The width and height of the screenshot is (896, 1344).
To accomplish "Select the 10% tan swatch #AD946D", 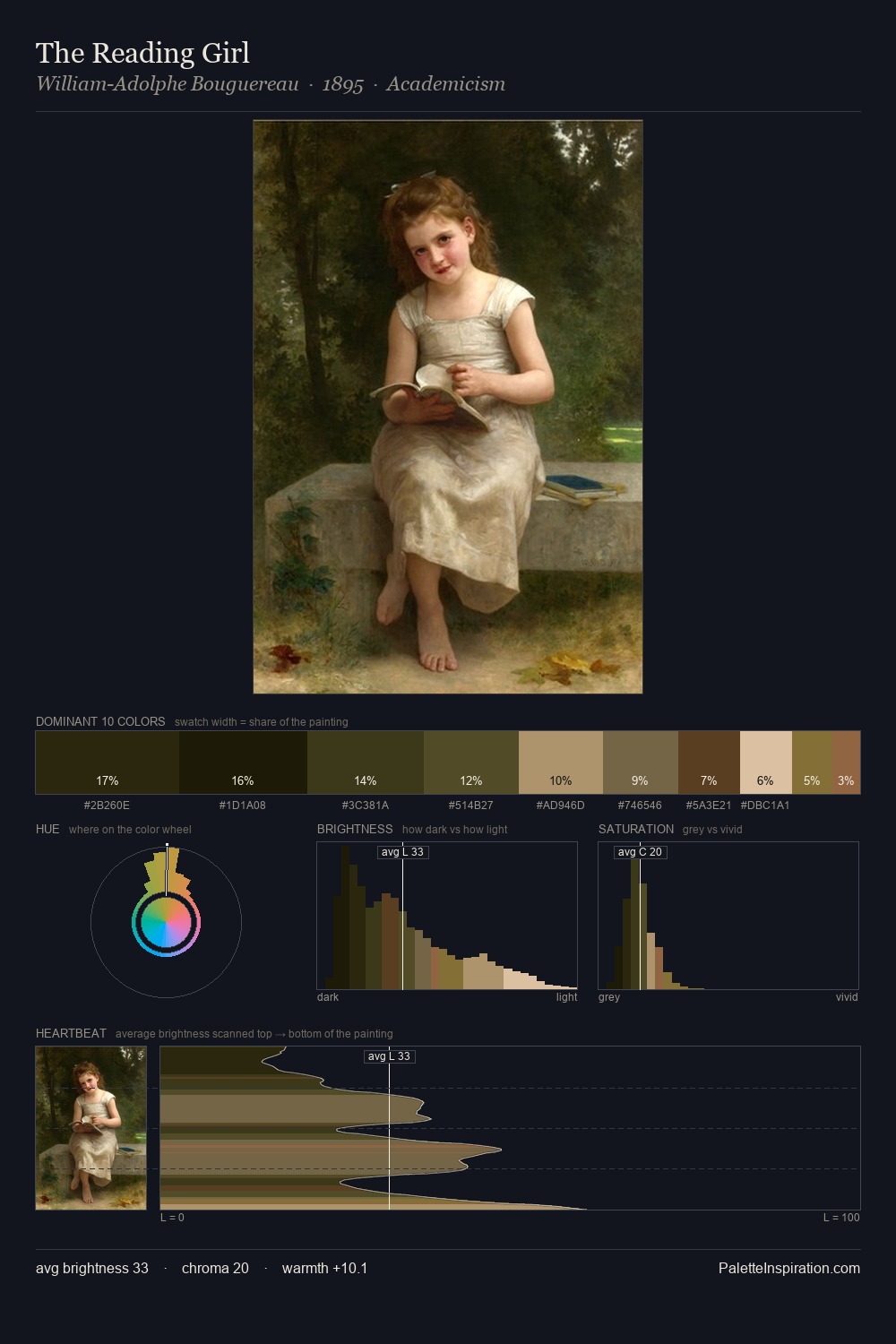I will pyautogui.click(x=561, y=762).
